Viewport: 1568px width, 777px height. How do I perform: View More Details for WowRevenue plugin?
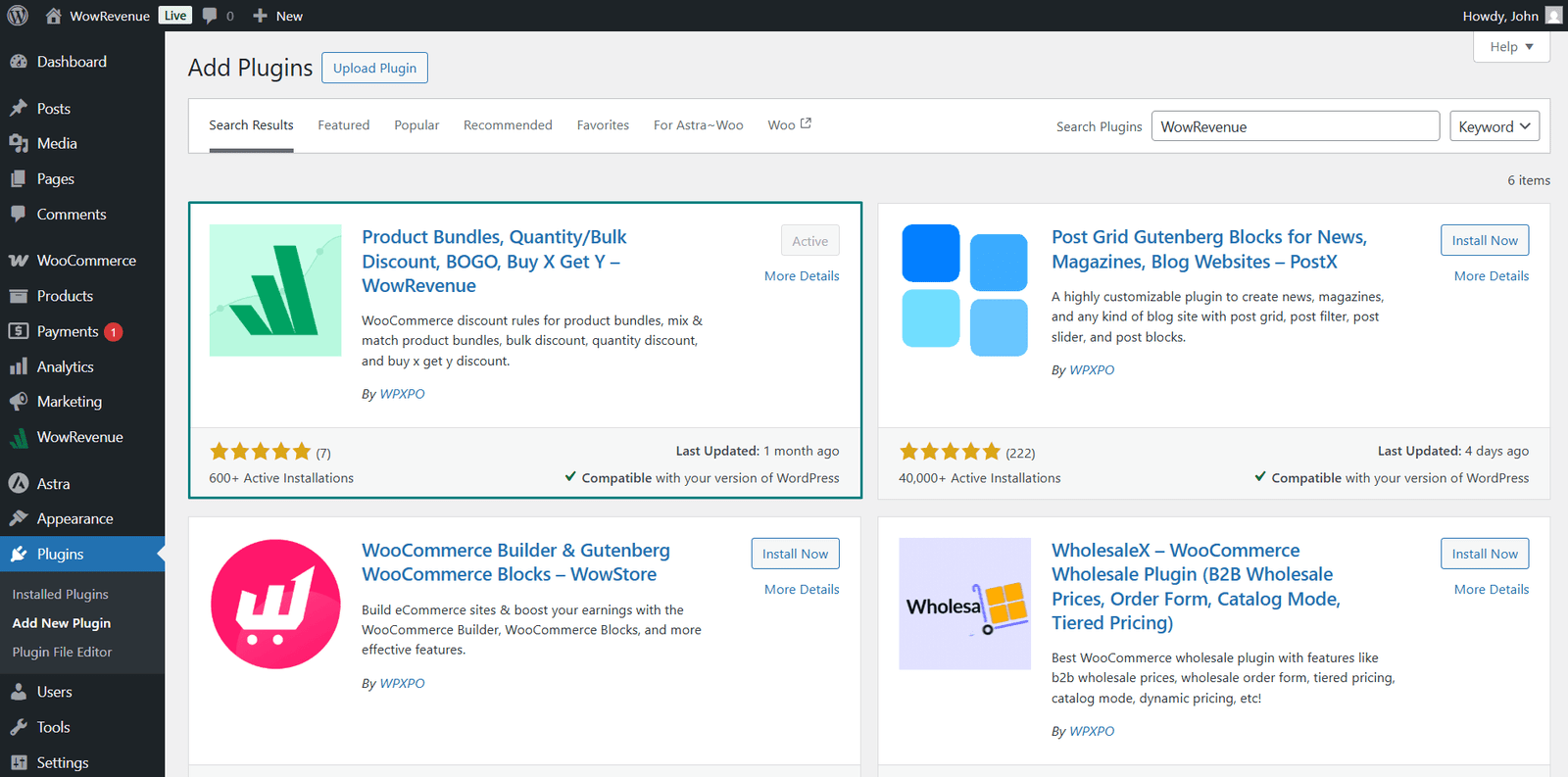click(802, 276)
